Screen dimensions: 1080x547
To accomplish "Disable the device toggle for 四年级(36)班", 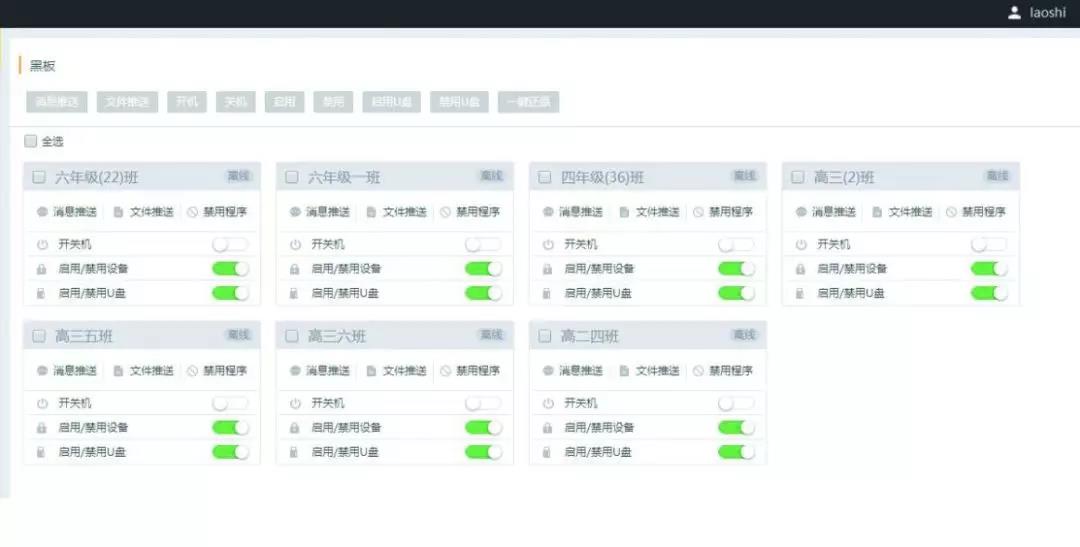I will (x=736, y=268).
